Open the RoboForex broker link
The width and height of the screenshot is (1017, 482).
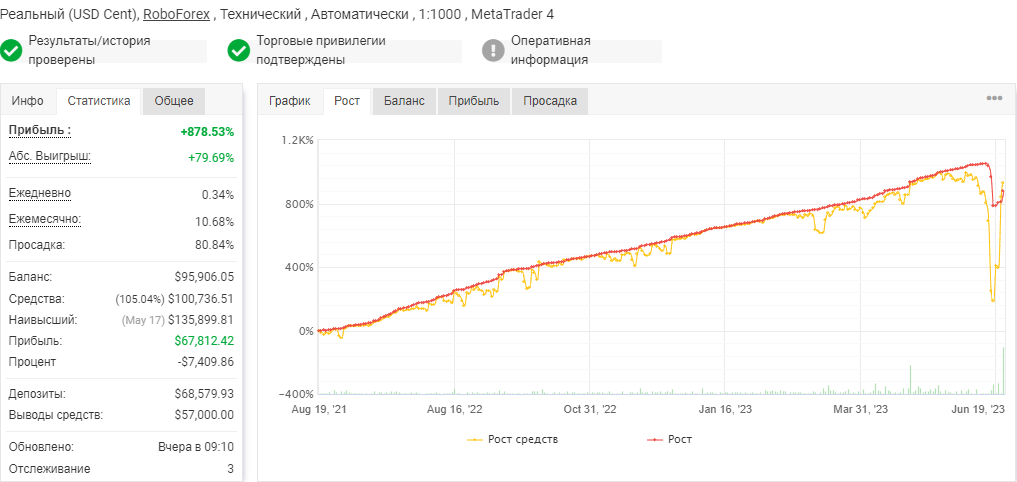click(176, 14)
